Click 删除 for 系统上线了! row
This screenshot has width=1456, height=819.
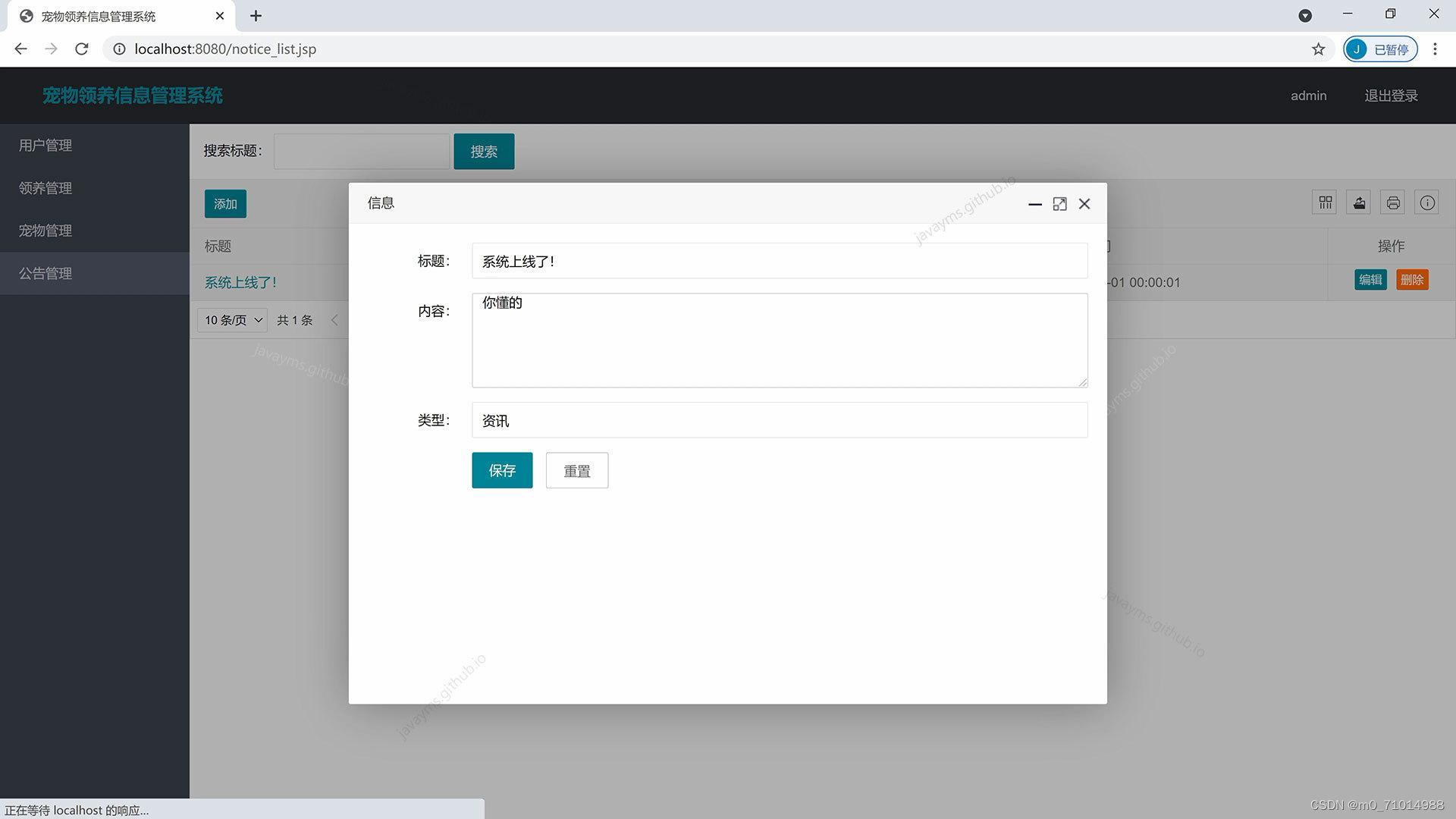coord(1412,280)
